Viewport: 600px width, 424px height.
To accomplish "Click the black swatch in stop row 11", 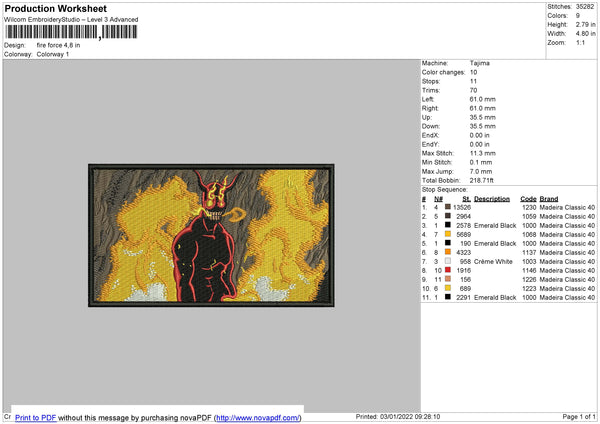I will (448, 297).
